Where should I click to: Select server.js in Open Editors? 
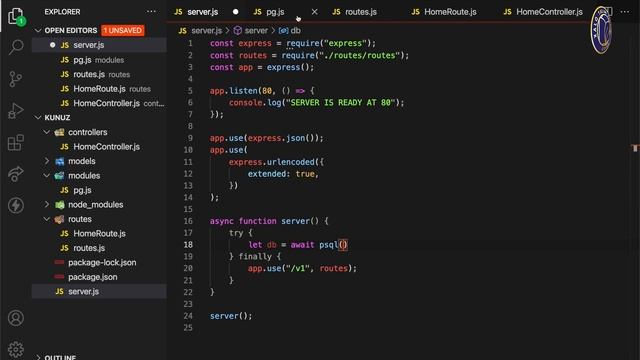point(99,45)
